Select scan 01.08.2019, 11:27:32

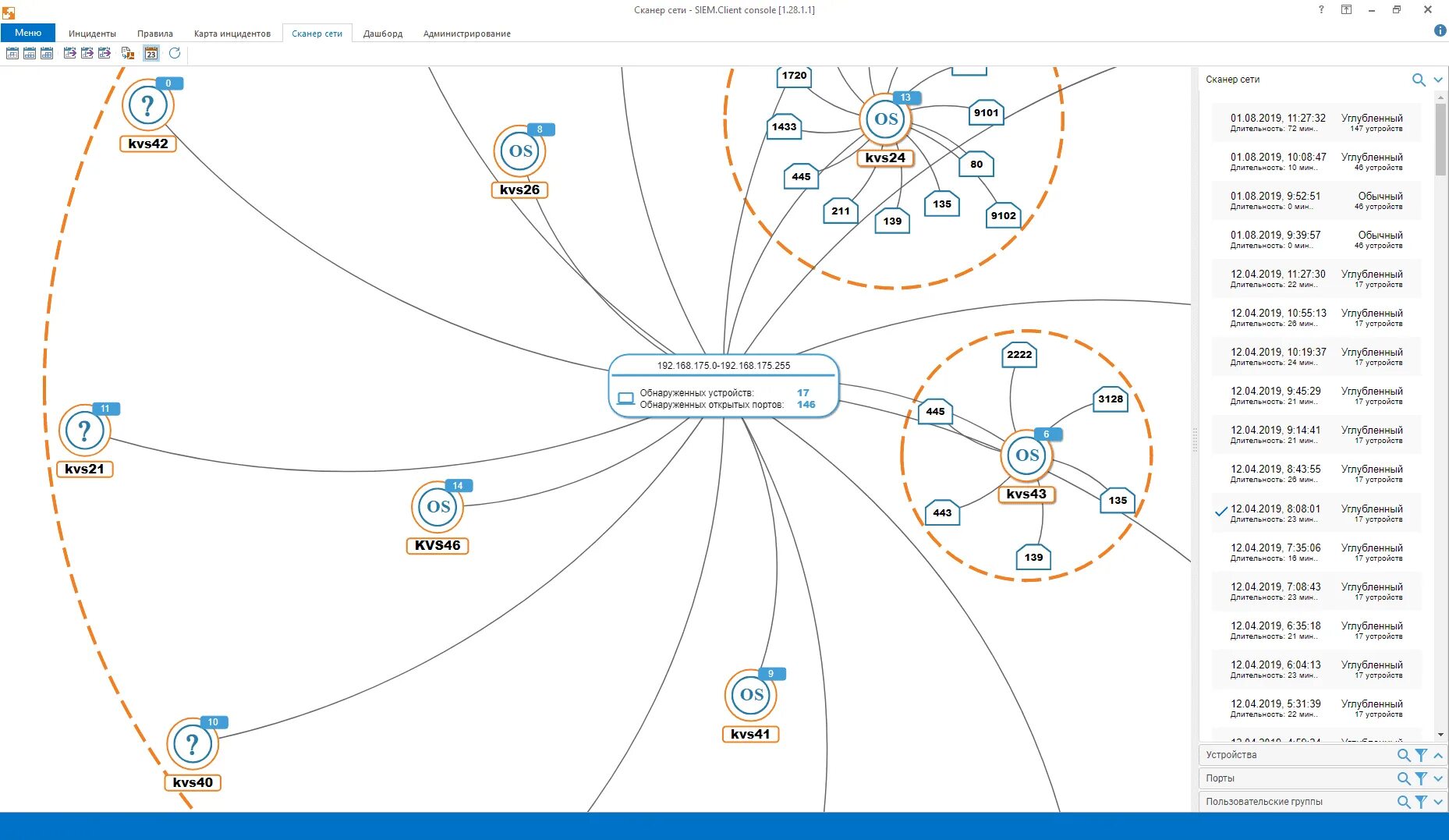(1316, 122)
